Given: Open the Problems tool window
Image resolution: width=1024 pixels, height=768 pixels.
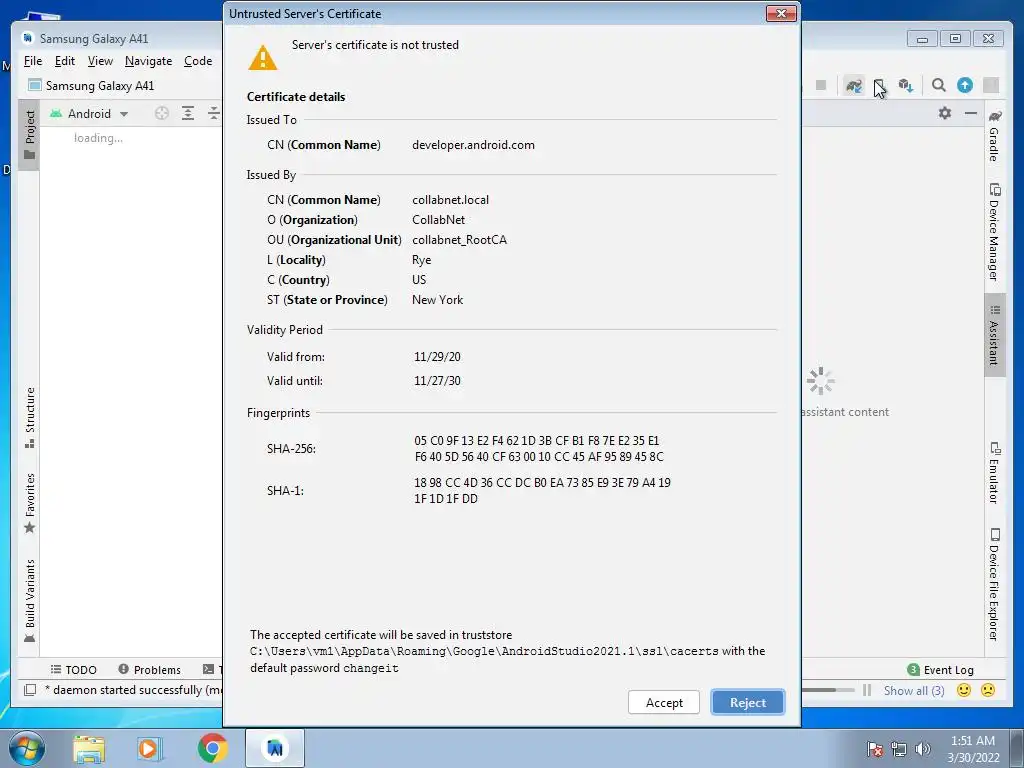Looking at the screenshot, I should tap(150, 669).
